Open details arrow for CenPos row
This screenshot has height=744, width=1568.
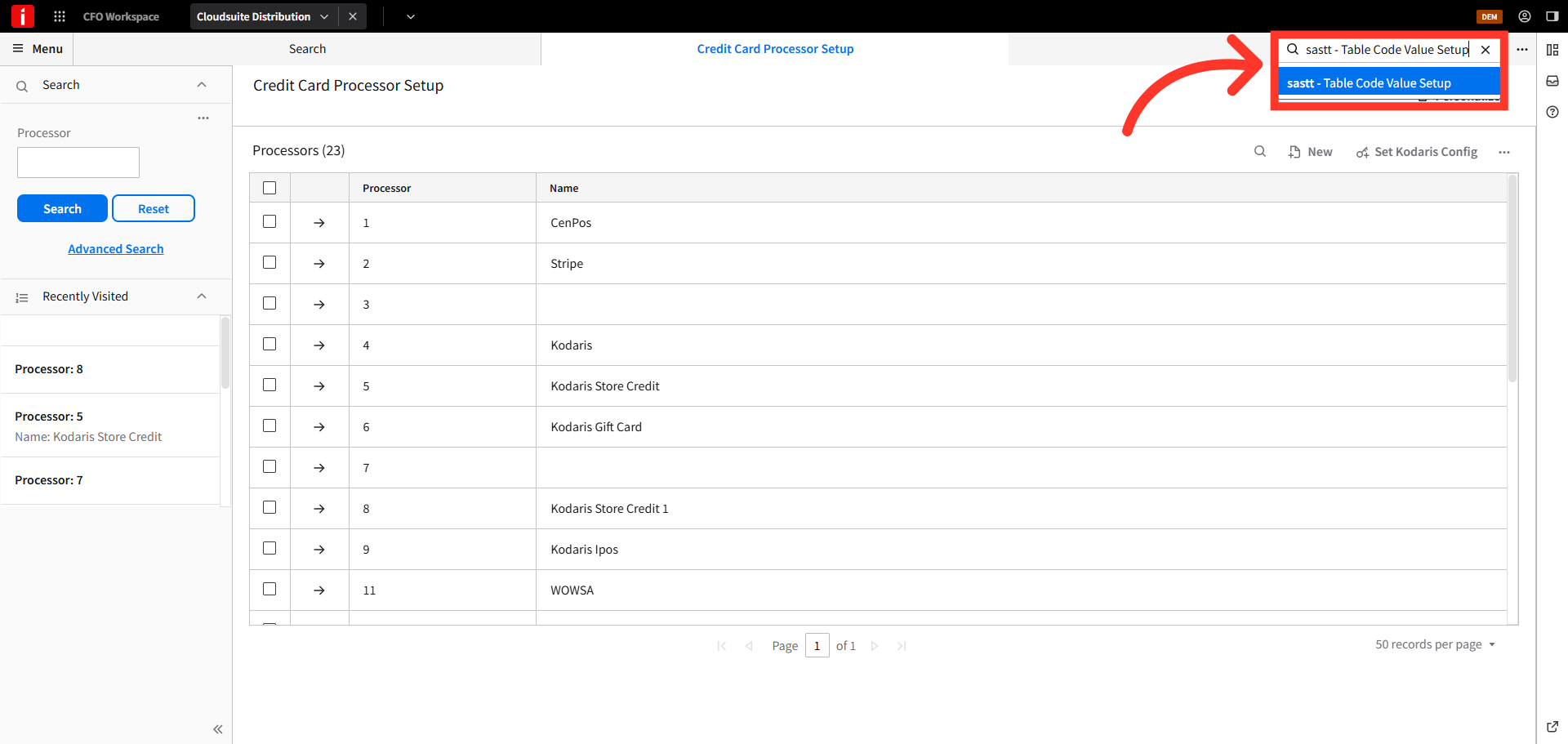[x=319, y=223]
